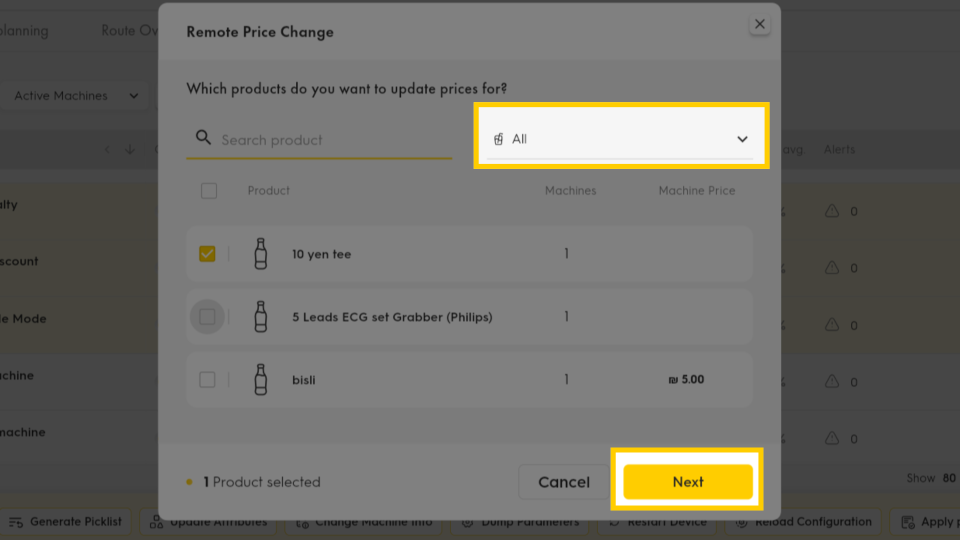Toggle the select-all checkbox in the Product header
The height and width of the screenshot is (540, 960).
point(209,190)
